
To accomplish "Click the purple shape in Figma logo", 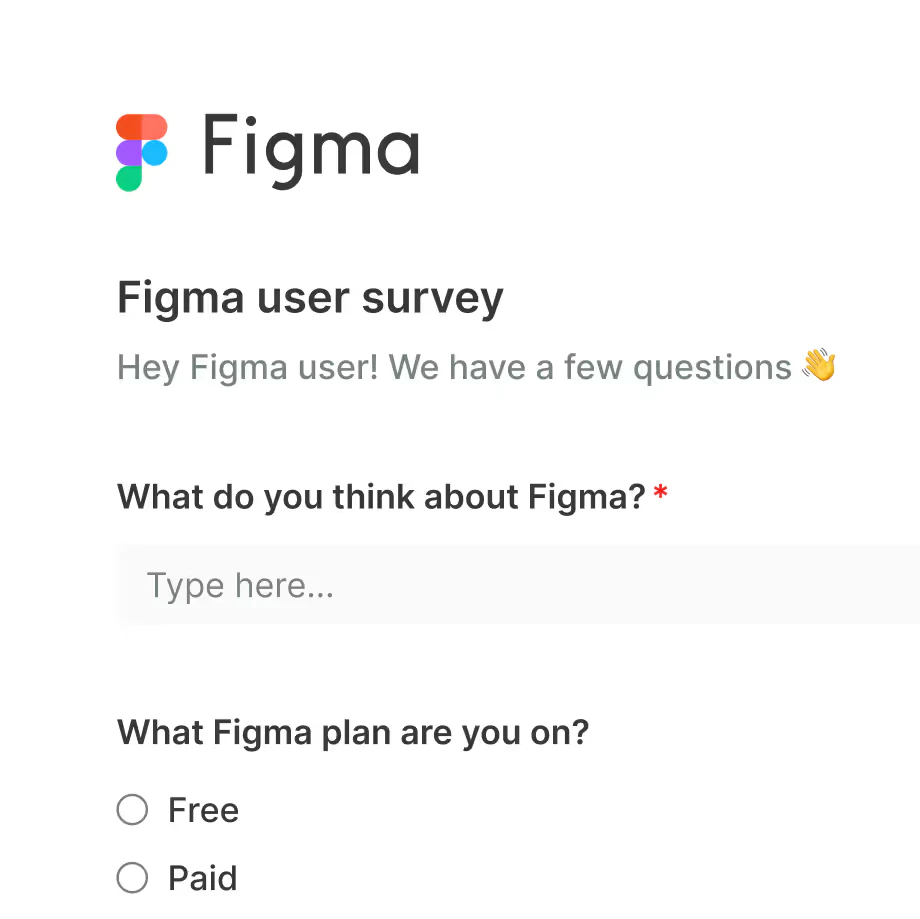I will 129,153.
